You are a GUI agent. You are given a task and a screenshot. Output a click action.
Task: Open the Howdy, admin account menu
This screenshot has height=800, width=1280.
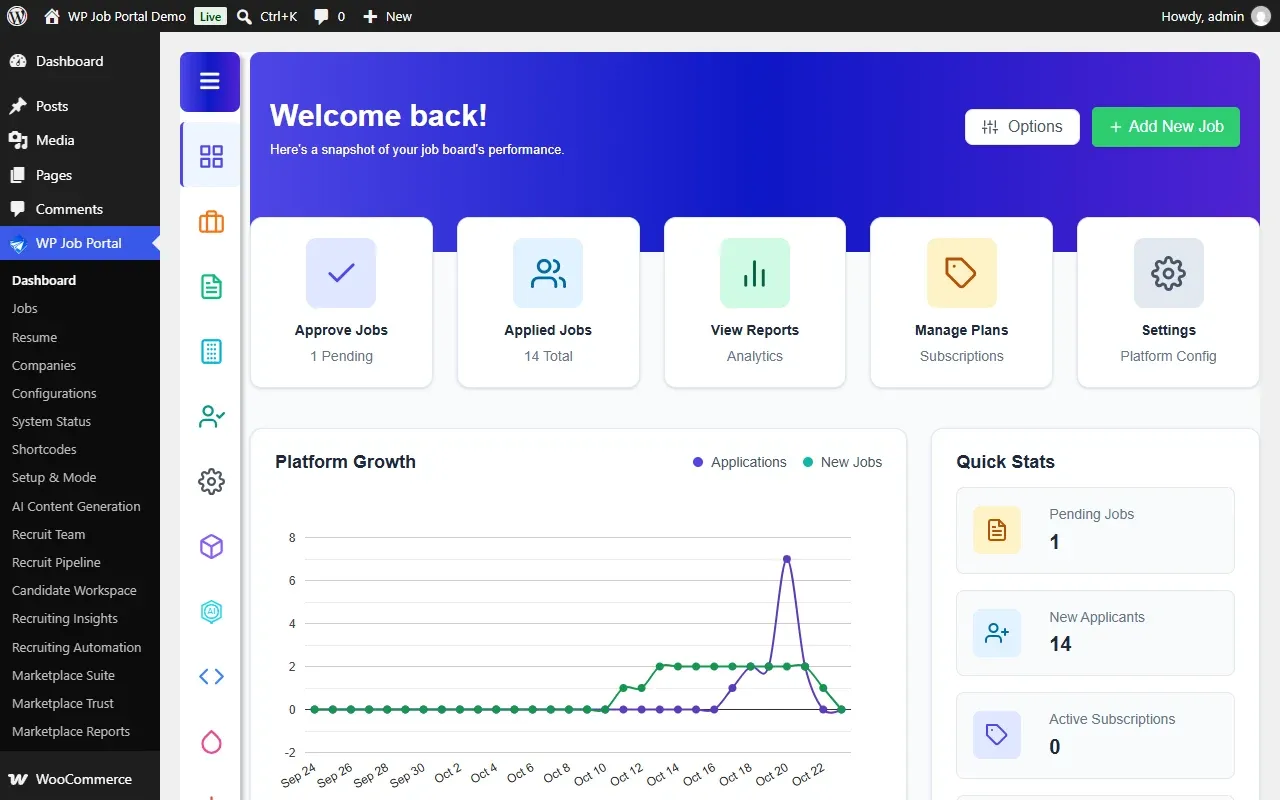(1215, 16)
